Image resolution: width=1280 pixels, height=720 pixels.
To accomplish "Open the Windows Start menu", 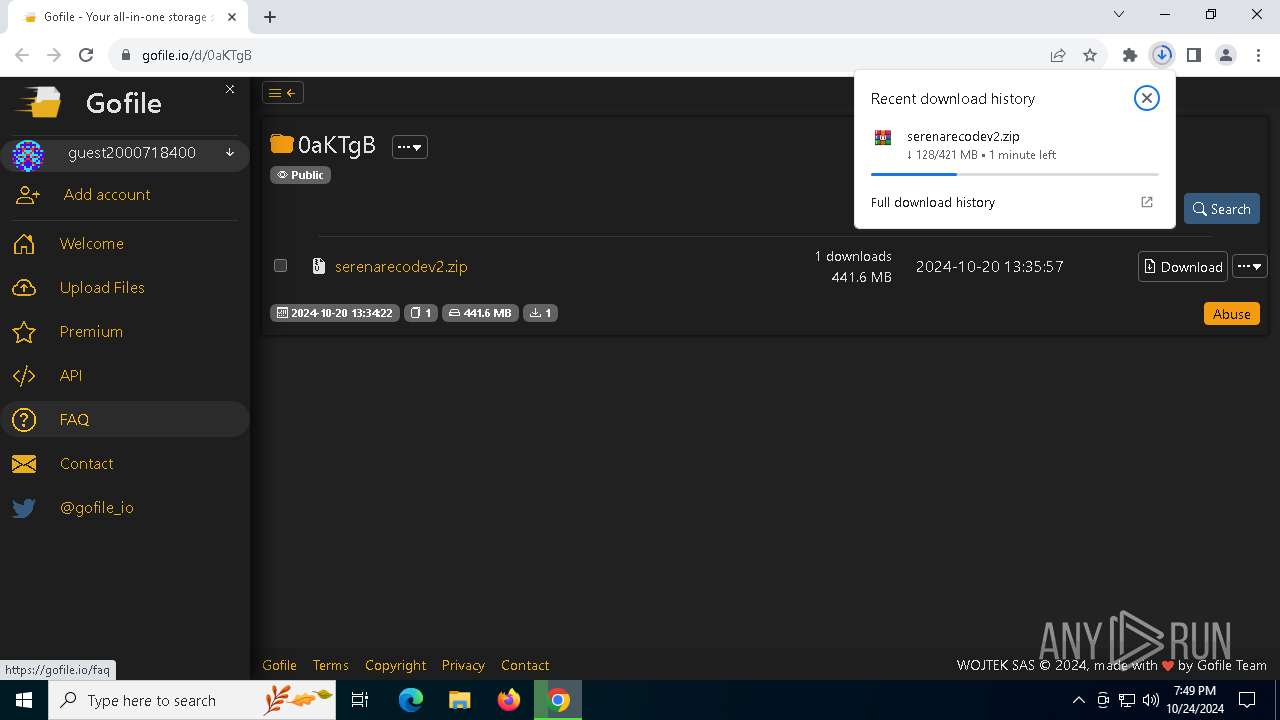I will [x=24, y=700].
